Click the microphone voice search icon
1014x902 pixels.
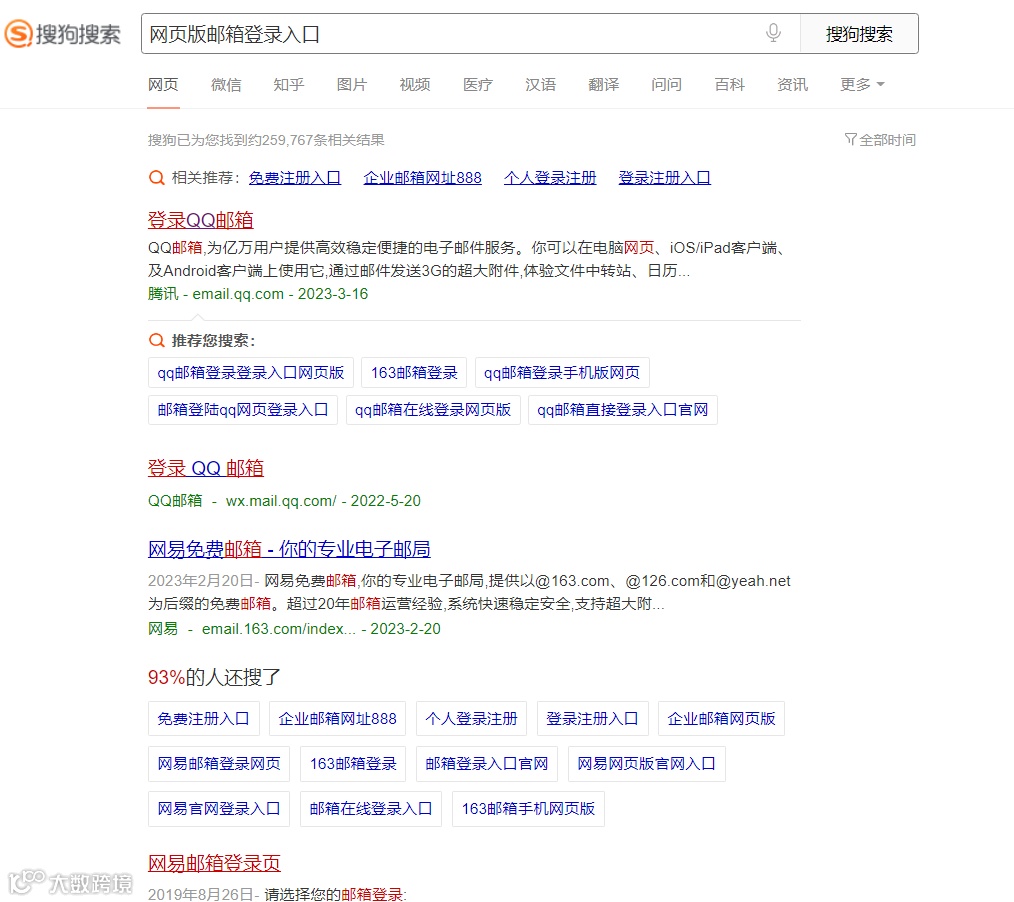point(773,33)
